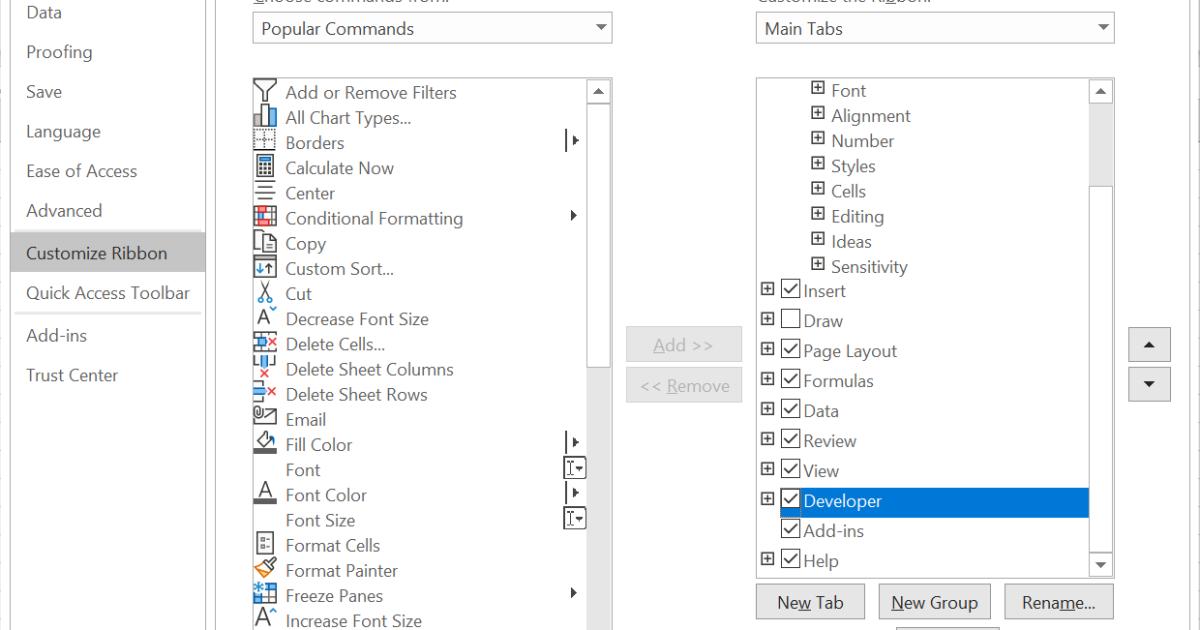Screen dimensions: 1200x630
Task: Click the move up arrow button
Action: pyautogui.click(x=1149, y=345)
